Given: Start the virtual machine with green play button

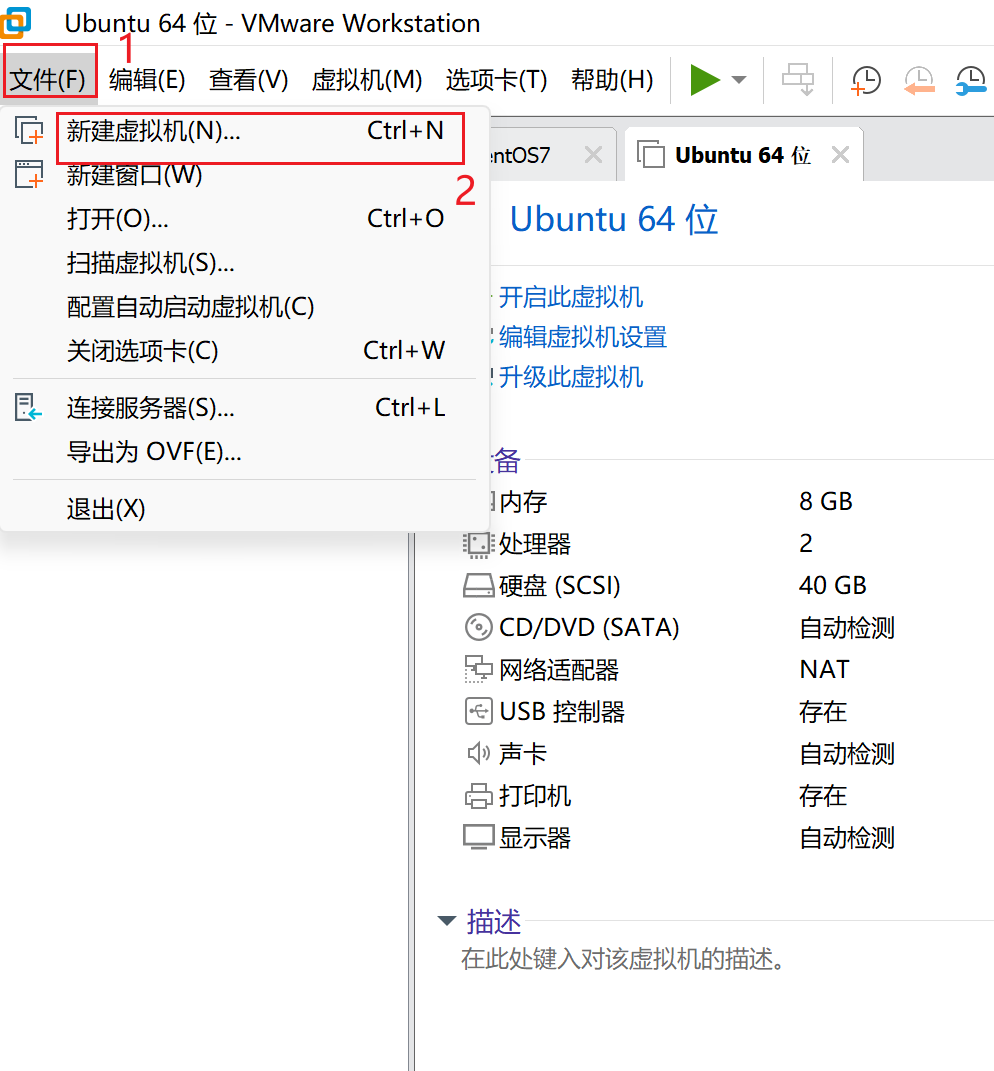Looking at the screenshot, I should (704, 80).
